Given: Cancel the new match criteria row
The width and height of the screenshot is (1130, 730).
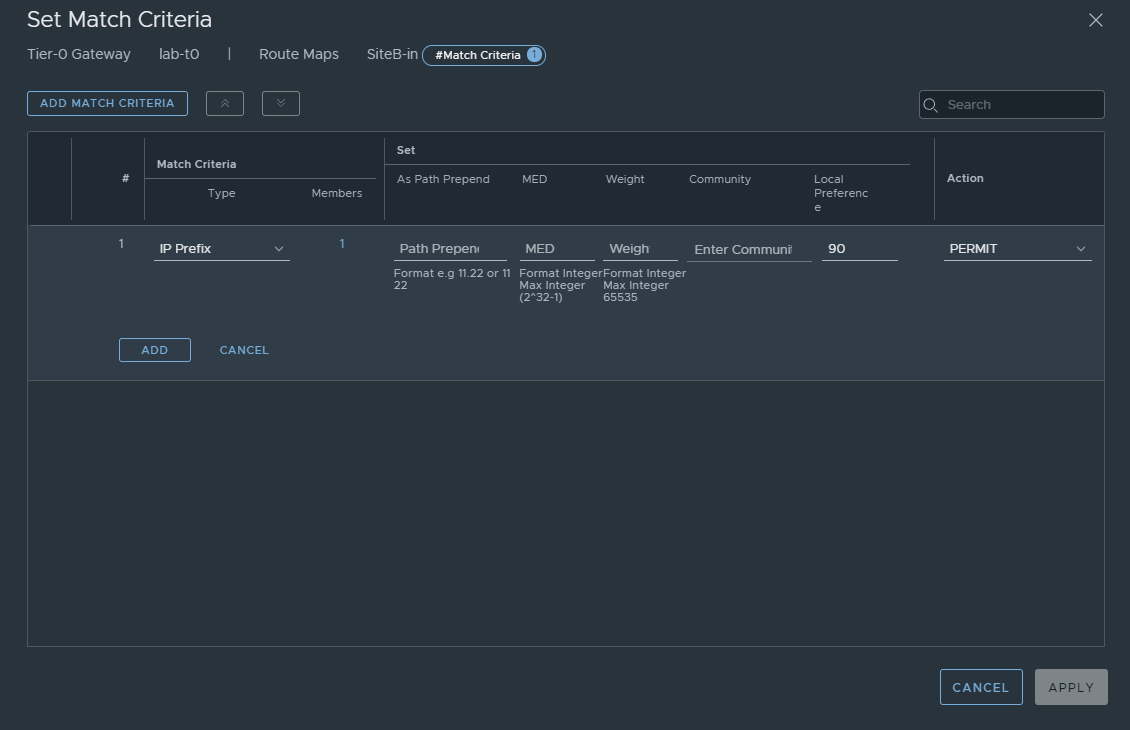Looking at the screenshot, I should coord(244,350).
